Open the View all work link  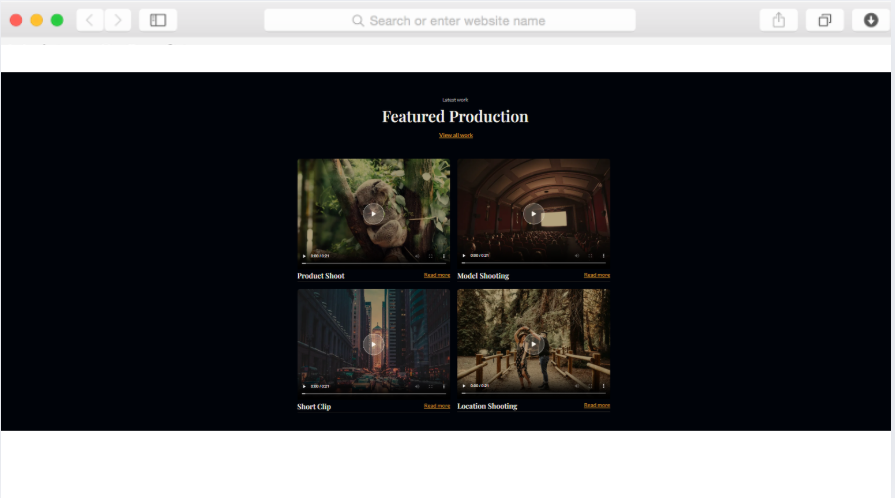(455, 135)
